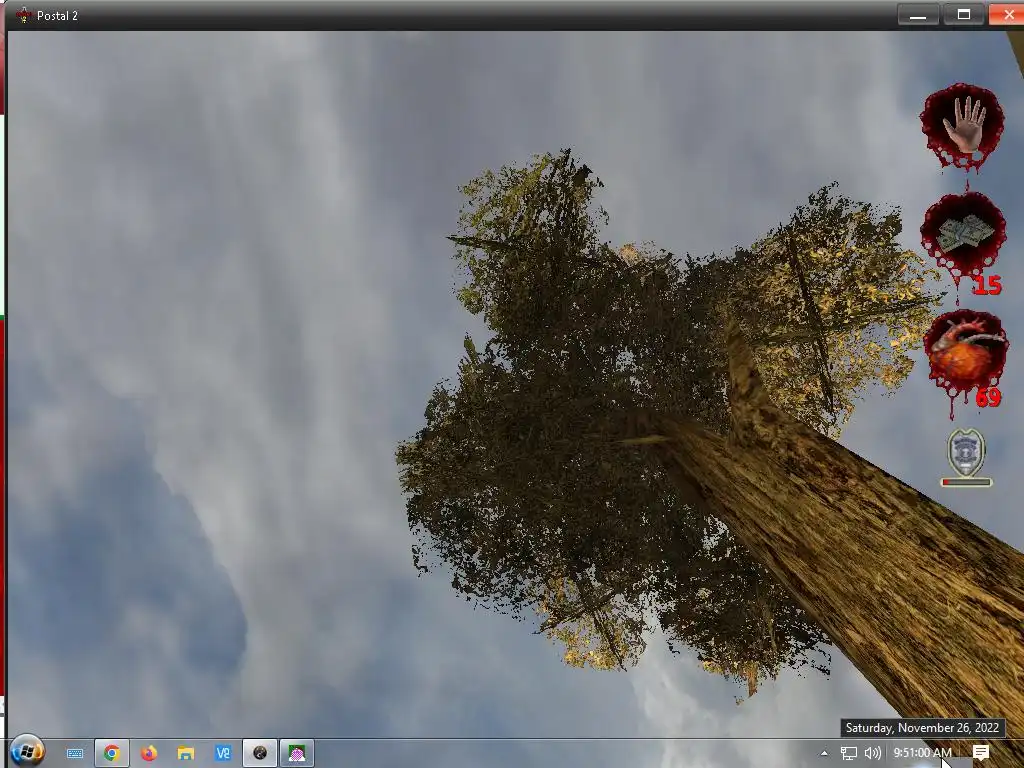Open the Windows Start orb
Screen dimensions: 1024x768
pyautogui.click(x=27, y=752)
